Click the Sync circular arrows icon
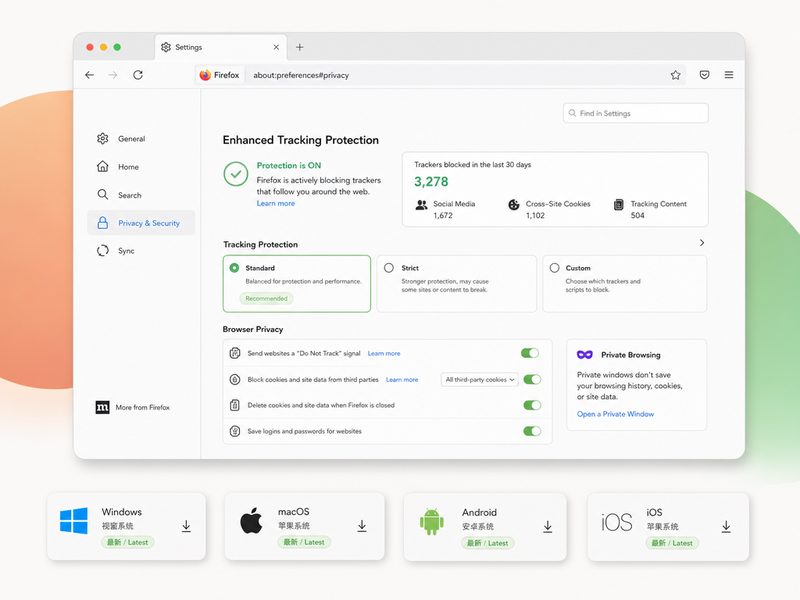 (103, 251)
